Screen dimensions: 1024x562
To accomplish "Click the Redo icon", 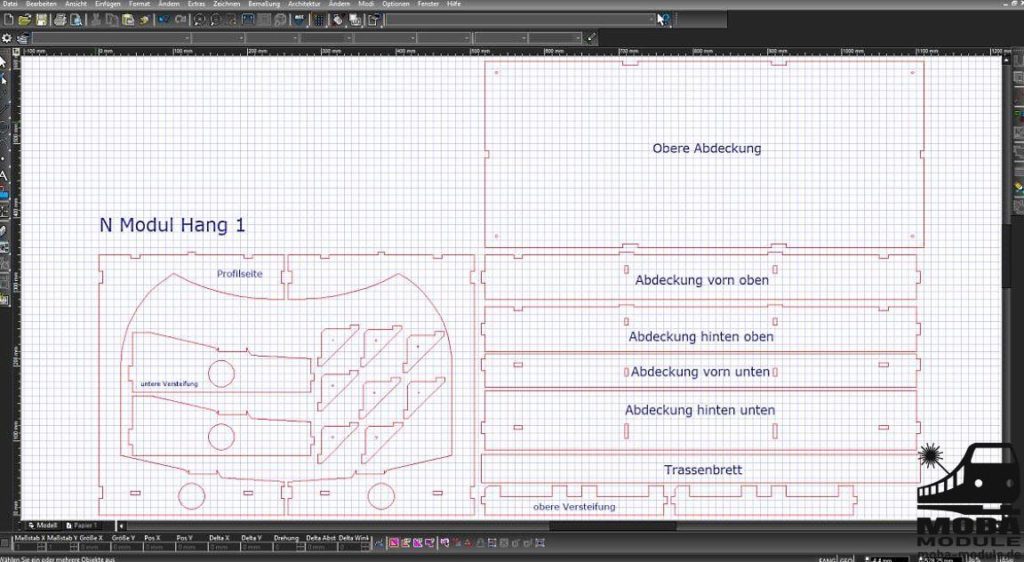I will point(180,20).
